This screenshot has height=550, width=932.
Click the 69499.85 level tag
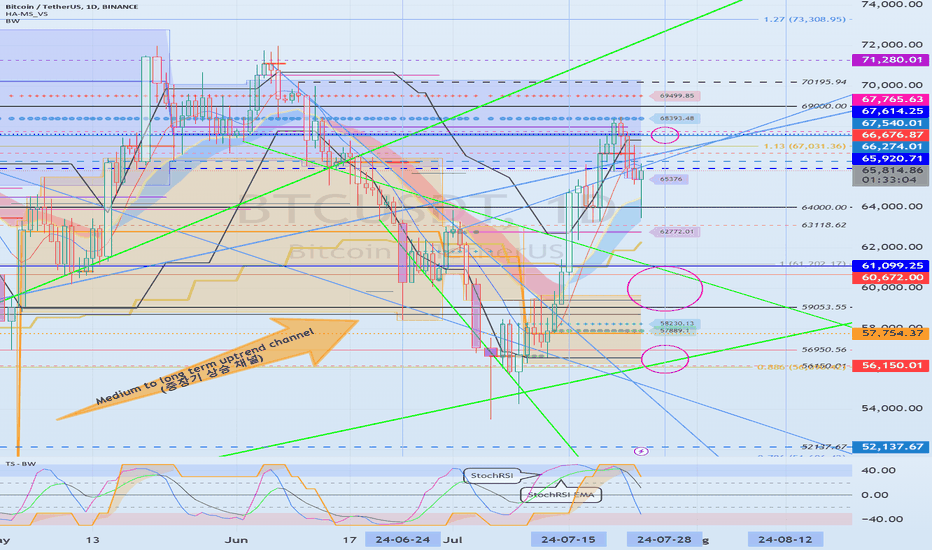676,96
